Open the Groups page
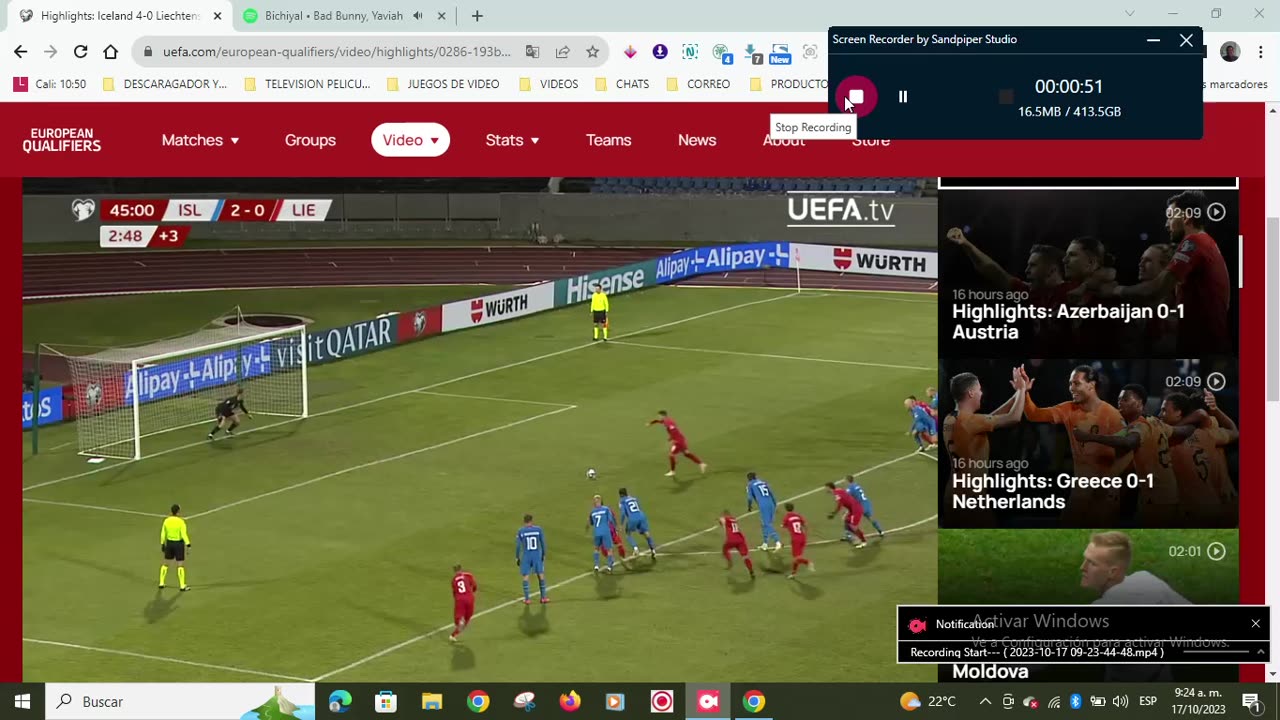The height and width of the screenshot is (720, 1280). (310, 140)
